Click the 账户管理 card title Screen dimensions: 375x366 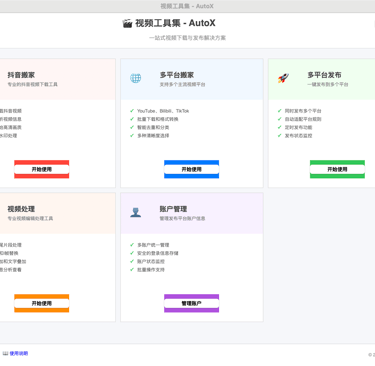pos(173,209)
